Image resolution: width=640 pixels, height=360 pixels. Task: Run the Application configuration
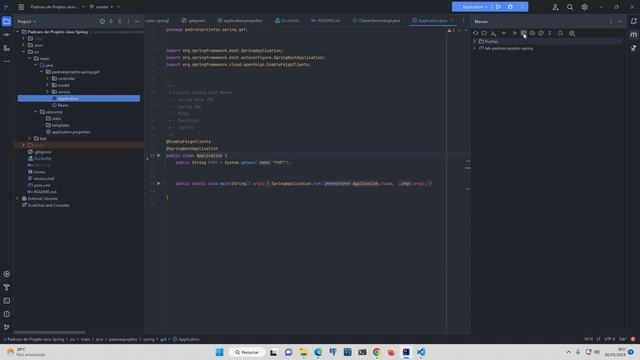(x=498, y=7)
